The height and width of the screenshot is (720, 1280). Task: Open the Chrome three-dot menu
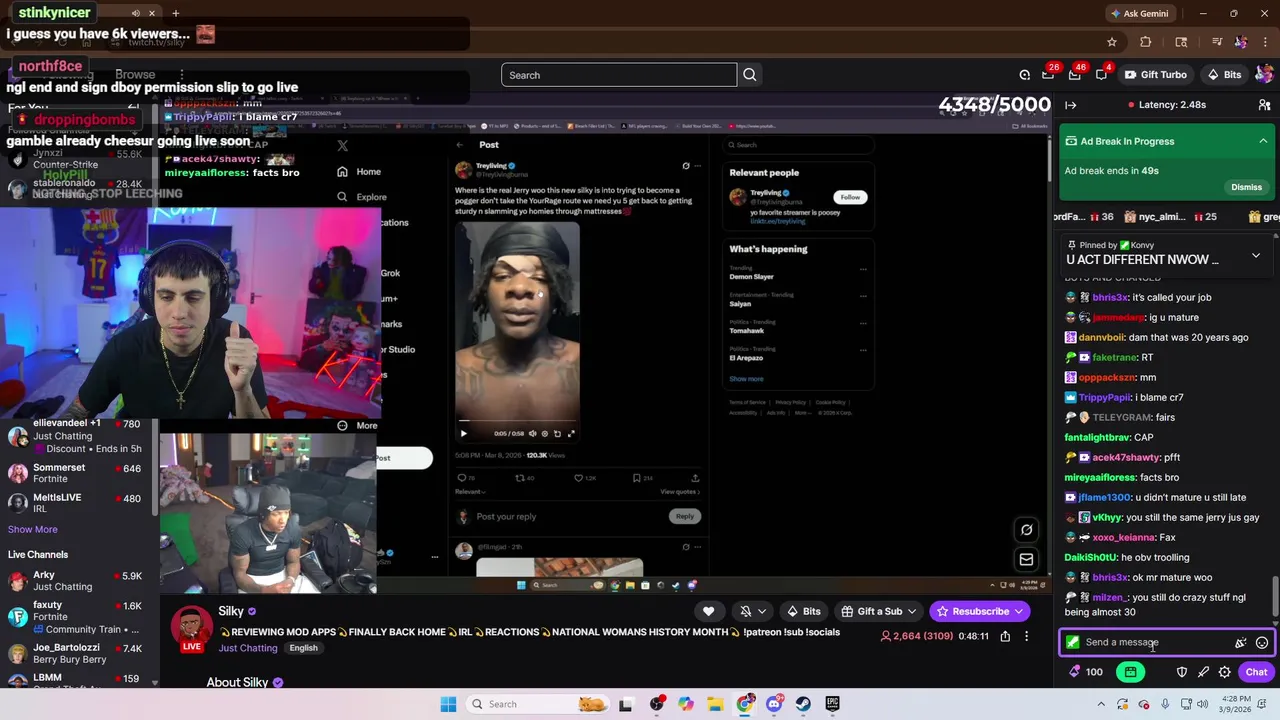[x=1265, y=42]
